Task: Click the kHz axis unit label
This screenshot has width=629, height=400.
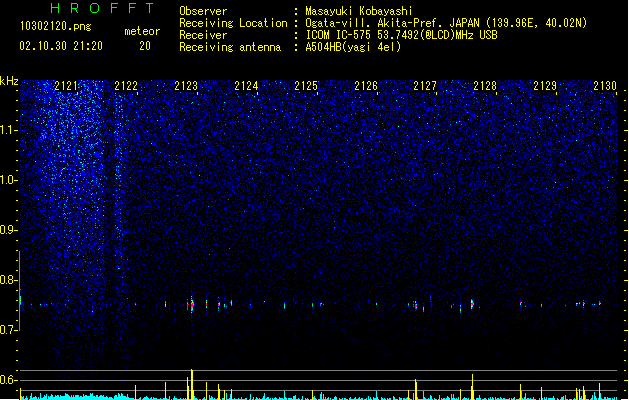Action: coord(9,81)
